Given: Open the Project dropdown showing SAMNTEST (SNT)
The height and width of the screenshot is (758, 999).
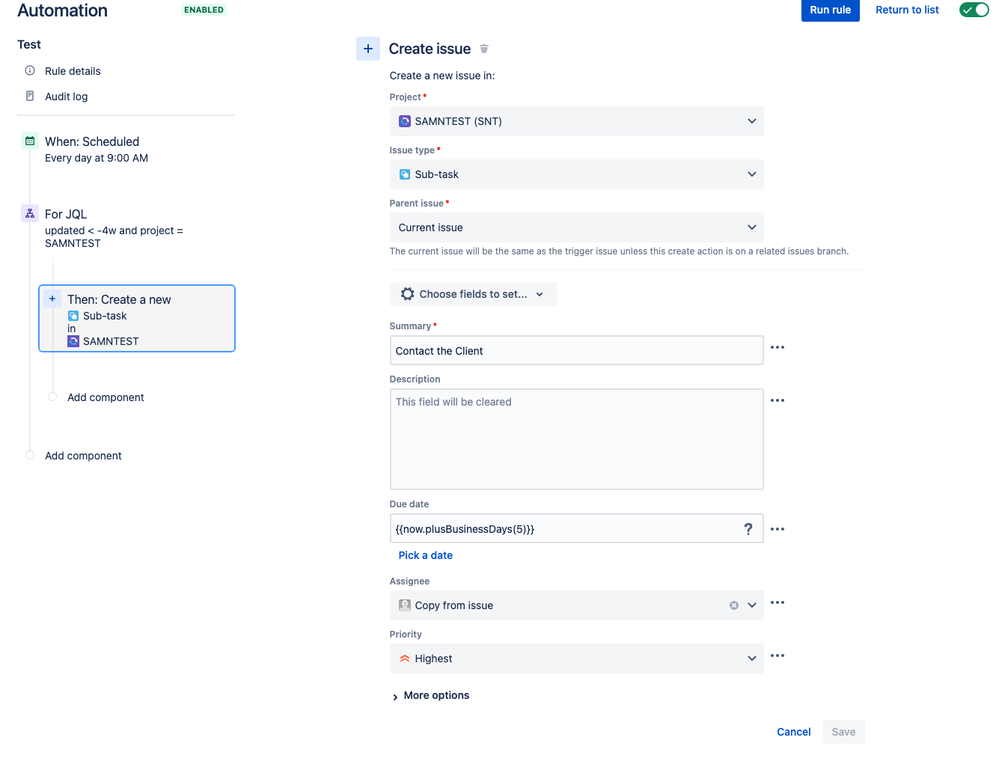Looking at the screenshot, I should [576, 121].
